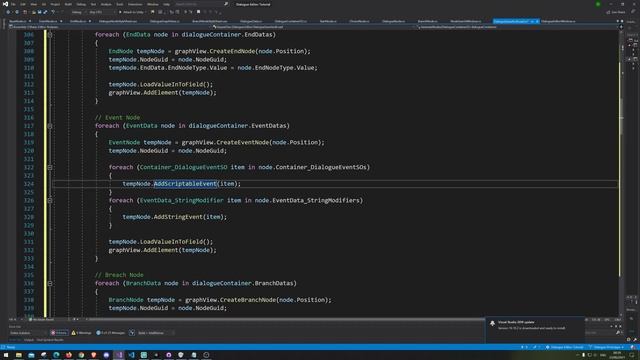
Task: Click the Navigate Forward toolbar icon
Action: pyautogui.click(x=17, y=12)
